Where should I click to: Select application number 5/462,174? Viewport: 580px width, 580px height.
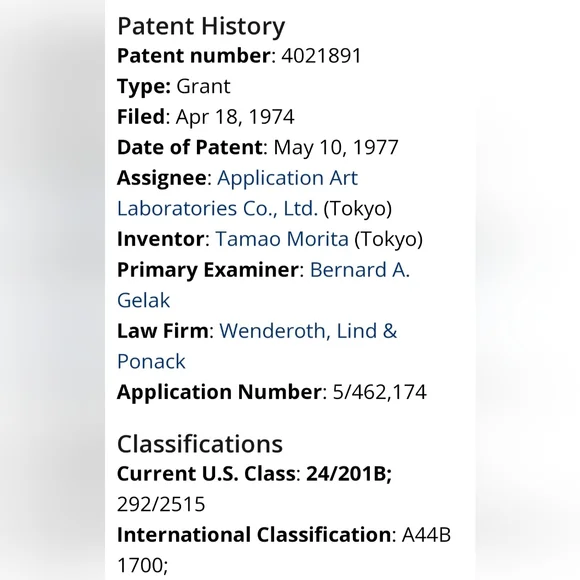[x=380, y=392]
